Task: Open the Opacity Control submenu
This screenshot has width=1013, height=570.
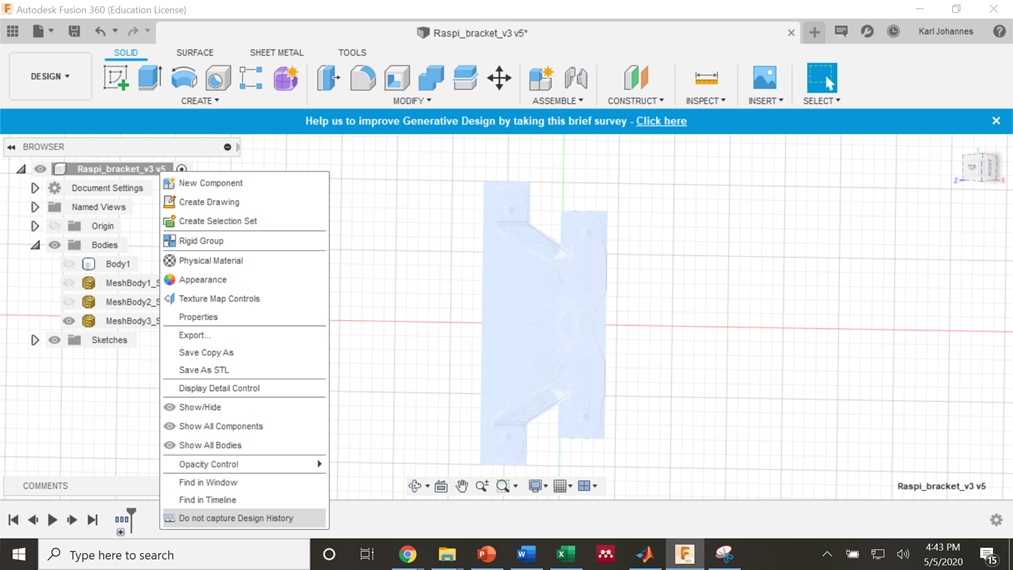Action: pyautogui.click(x=244, y=464)
